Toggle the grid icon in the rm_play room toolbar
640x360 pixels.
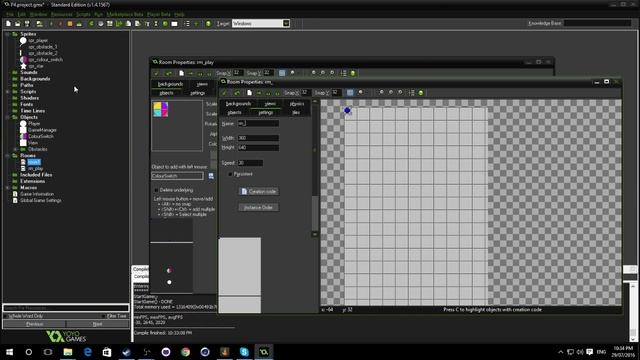tap(282, 73)
